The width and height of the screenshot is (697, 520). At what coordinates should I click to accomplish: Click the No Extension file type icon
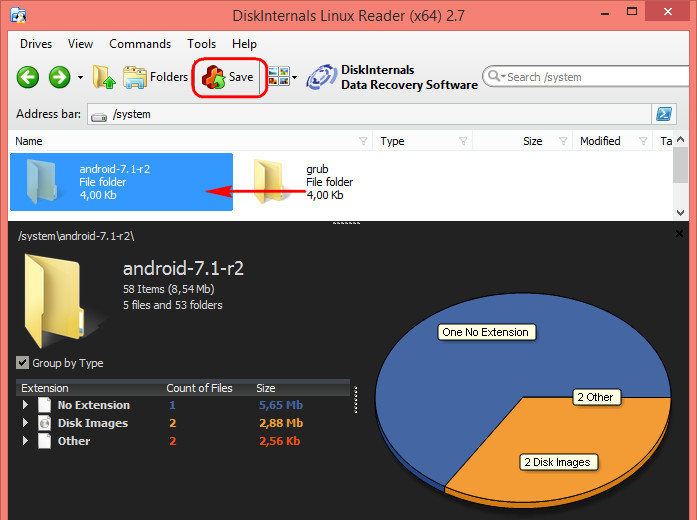pyautogui.click(x=44, y=405)
